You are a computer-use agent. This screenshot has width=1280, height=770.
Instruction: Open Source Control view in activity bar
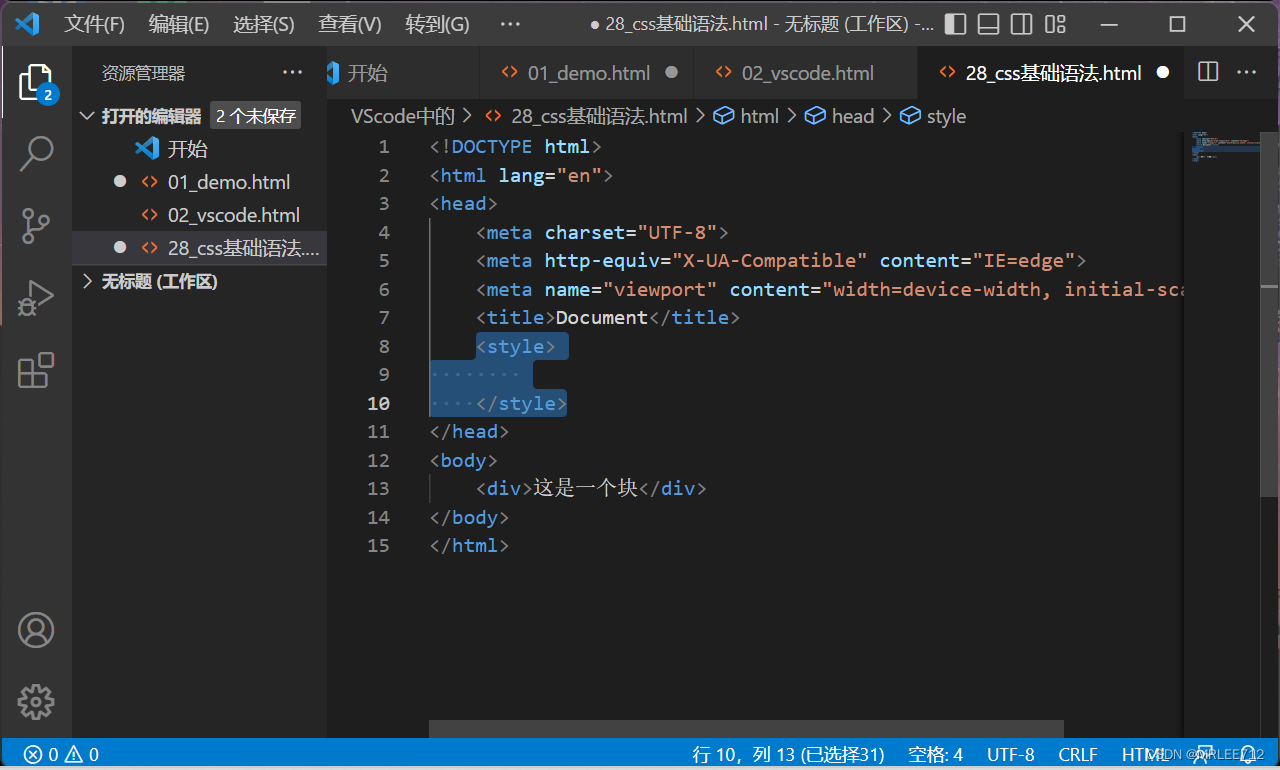[36, 226]
